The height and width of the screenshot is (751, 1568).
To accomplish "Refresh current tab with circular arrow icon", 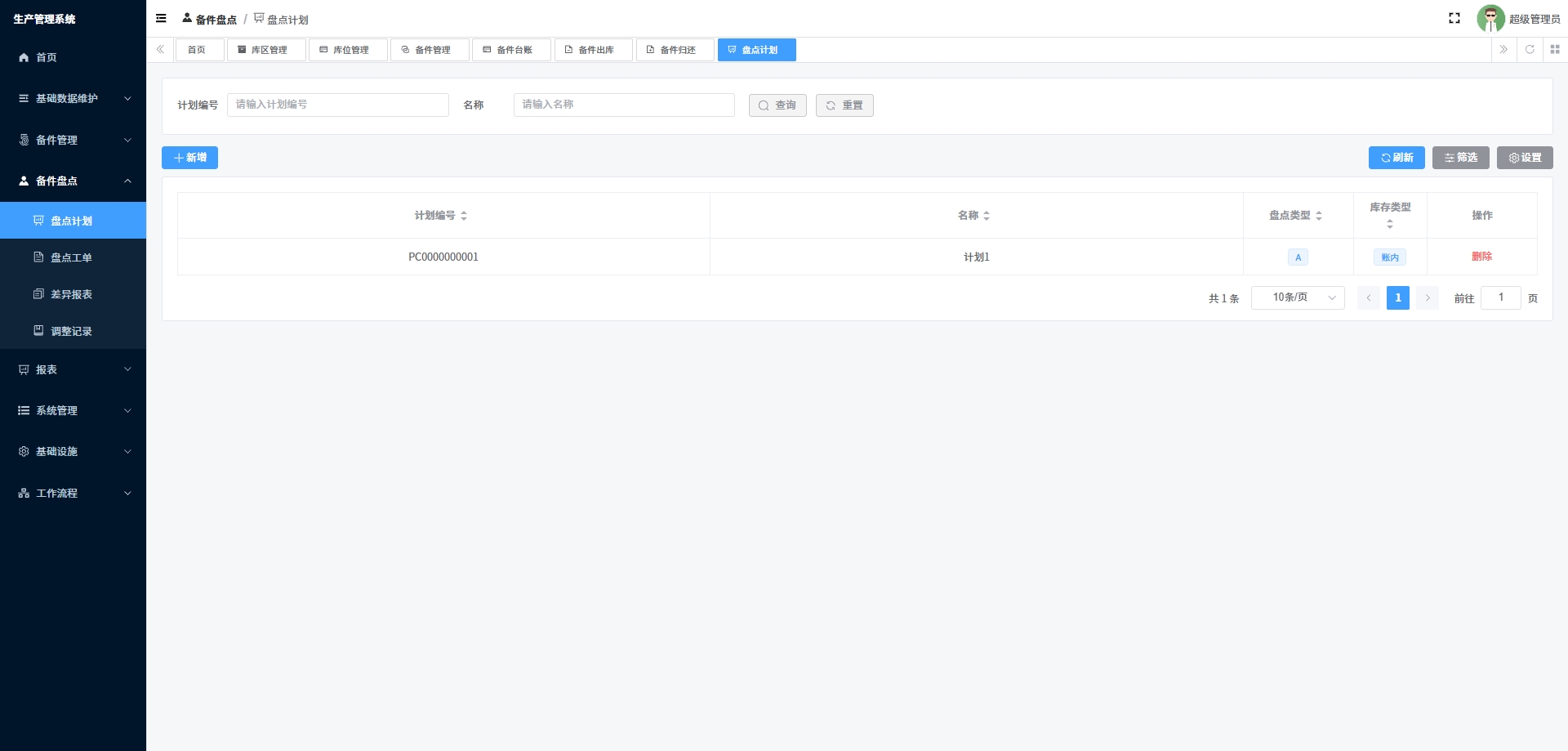I will (x=1530, y=50).
